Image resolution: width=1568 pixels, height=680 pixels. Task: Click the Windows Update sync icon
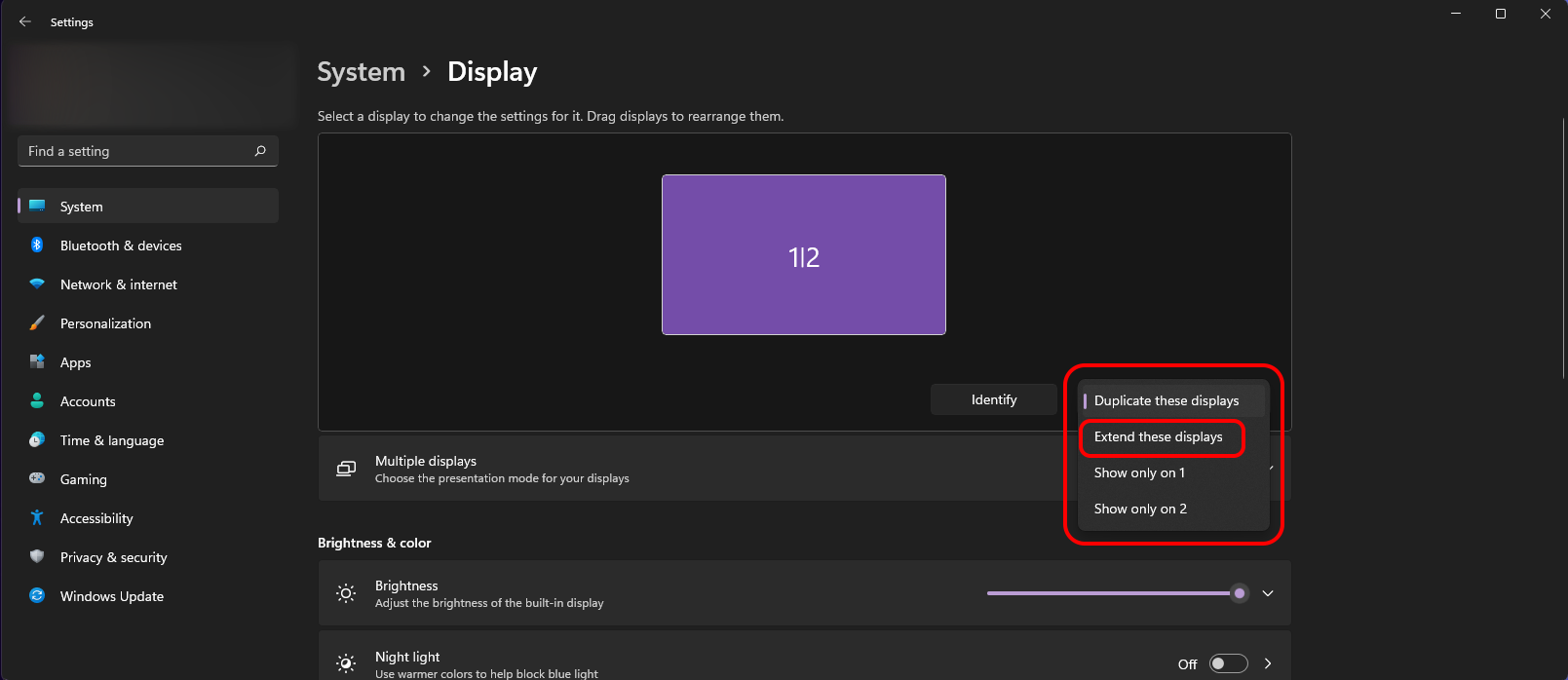(x=37, y=596)
